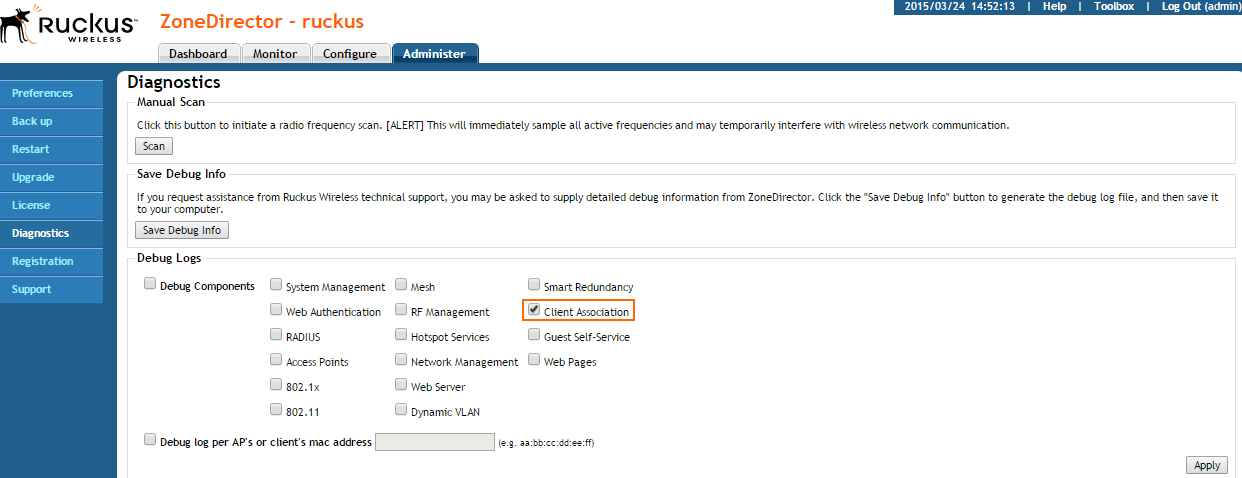Go to Preferences in sidebar

pos(52,93)
